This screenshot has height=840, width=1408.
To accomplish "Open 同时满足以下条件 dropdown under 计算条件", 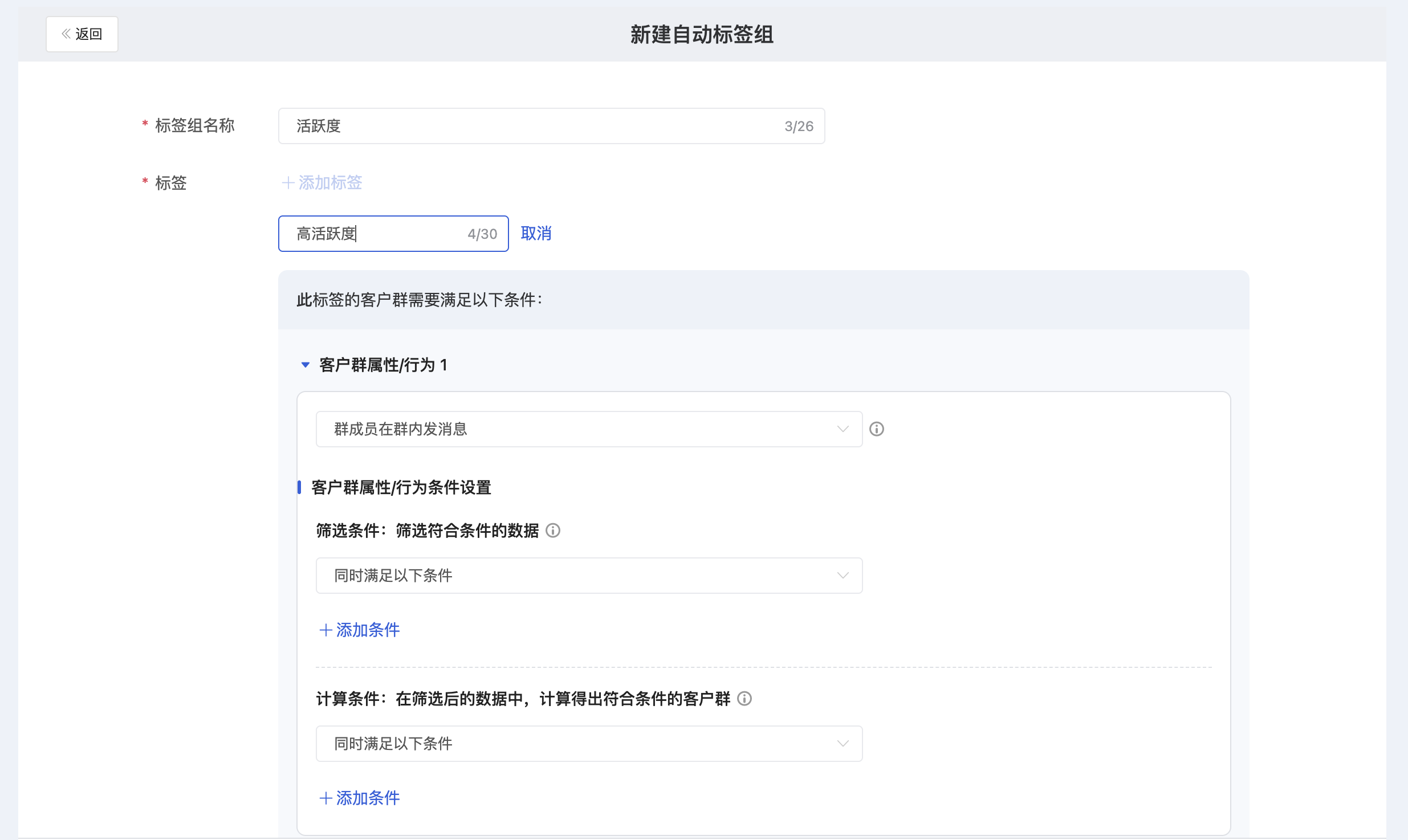I will click(x=589, y=744).
